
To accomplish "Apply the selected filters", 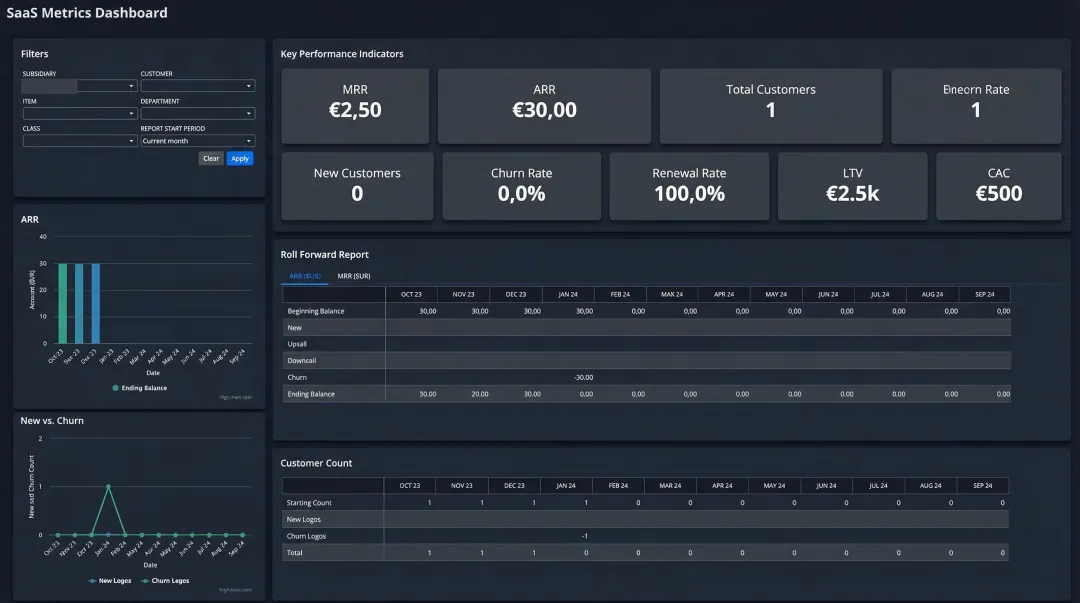I will [240, 158].
